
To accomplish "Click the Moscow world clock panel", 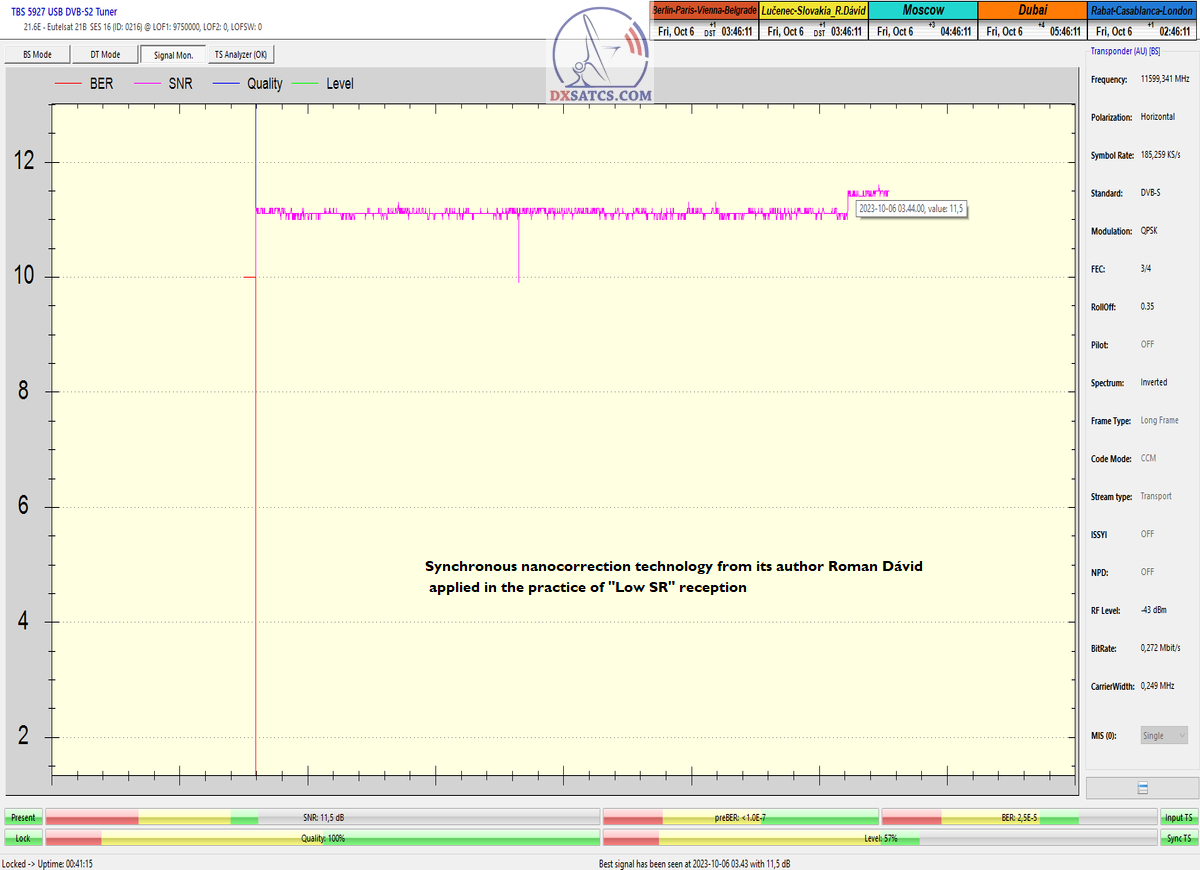I will coord(923,21).
